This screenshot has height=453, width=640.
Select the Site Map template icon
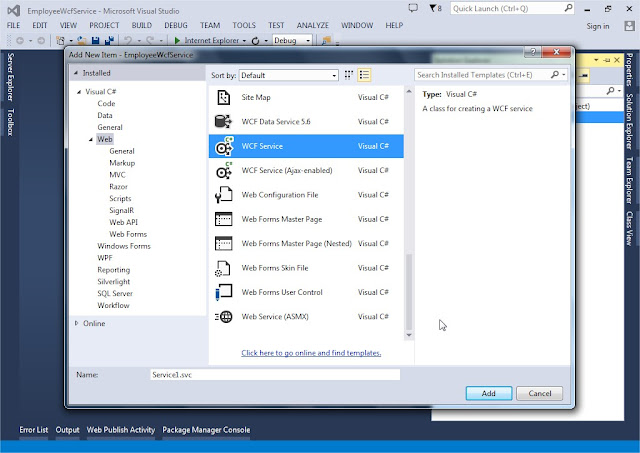point(223,98)
